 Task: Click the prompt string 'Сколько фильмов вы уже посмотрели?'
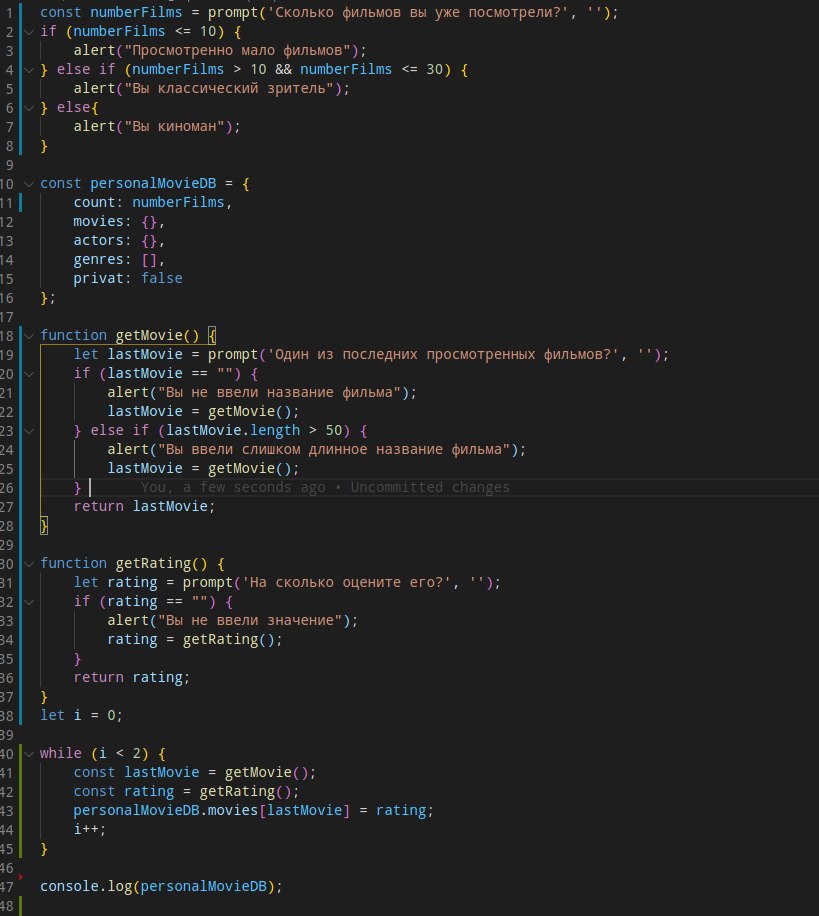tap(418, 12)
